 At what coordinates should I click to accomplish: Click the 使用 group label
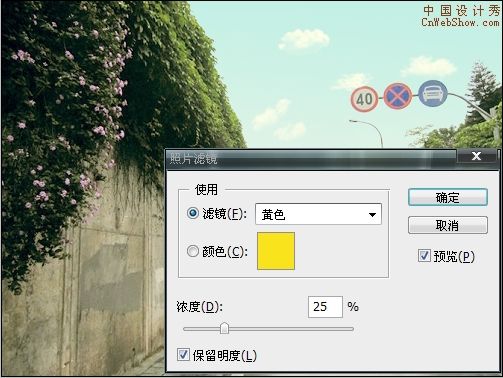tap(206, 189)
